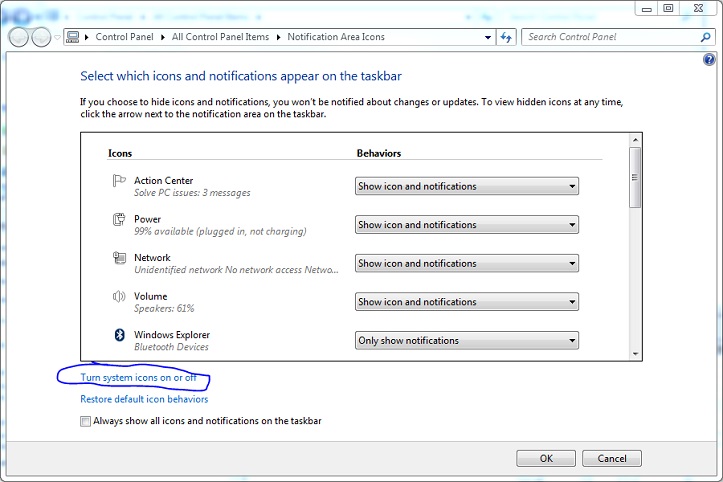Enable Always show all icons checkbox
Screen dimensions: 723x482
(85, 421)
